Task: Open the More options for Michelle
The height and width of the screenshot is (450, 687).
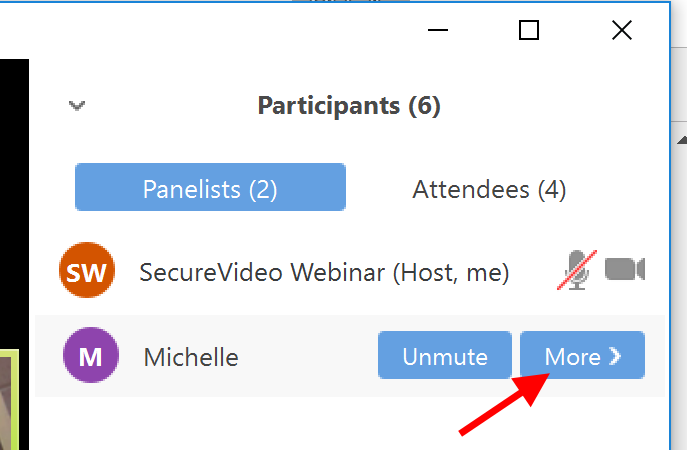Action: (x=582, y=356)
